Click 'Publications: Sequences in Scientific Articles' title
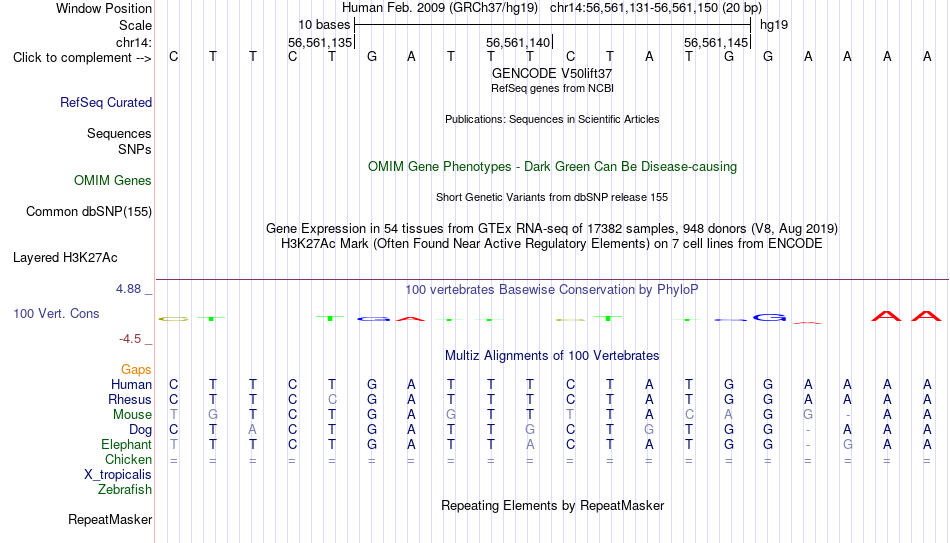950x543 pixels. click(x=552, y=119)
